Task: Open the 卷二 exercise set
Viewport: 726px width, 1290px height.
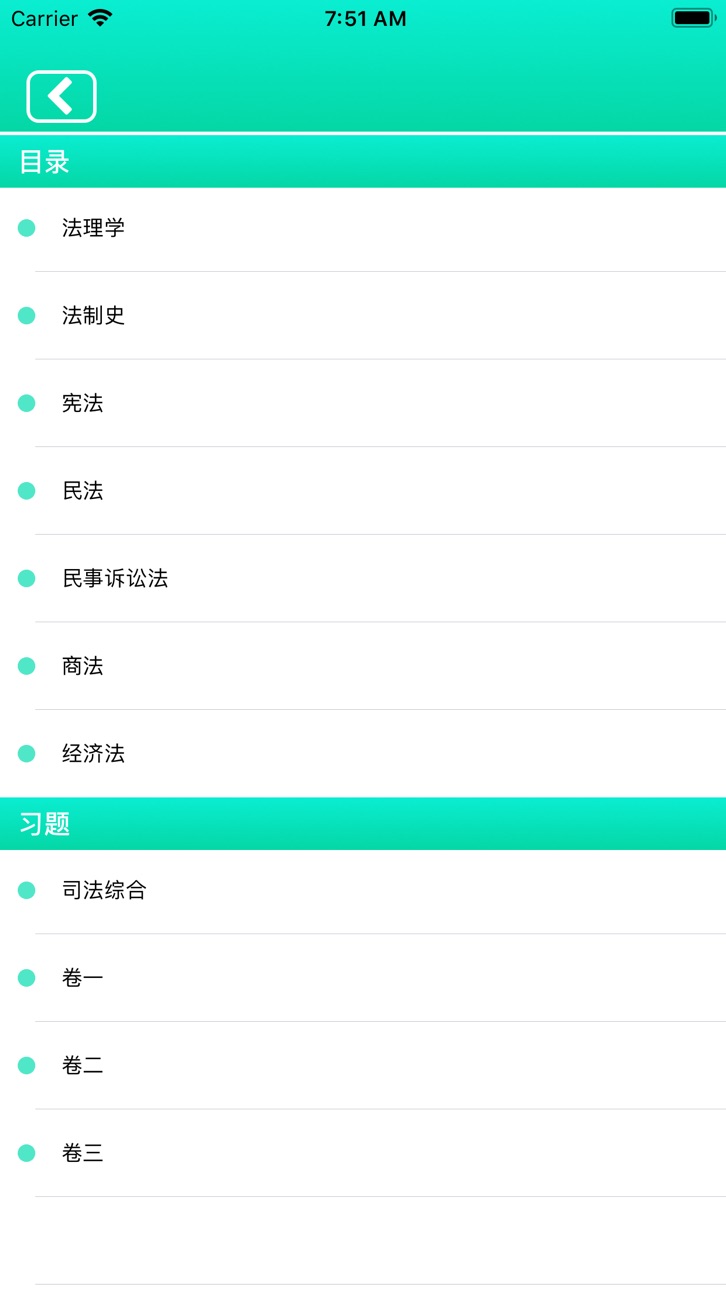Action: click(x=363, y=1066)
